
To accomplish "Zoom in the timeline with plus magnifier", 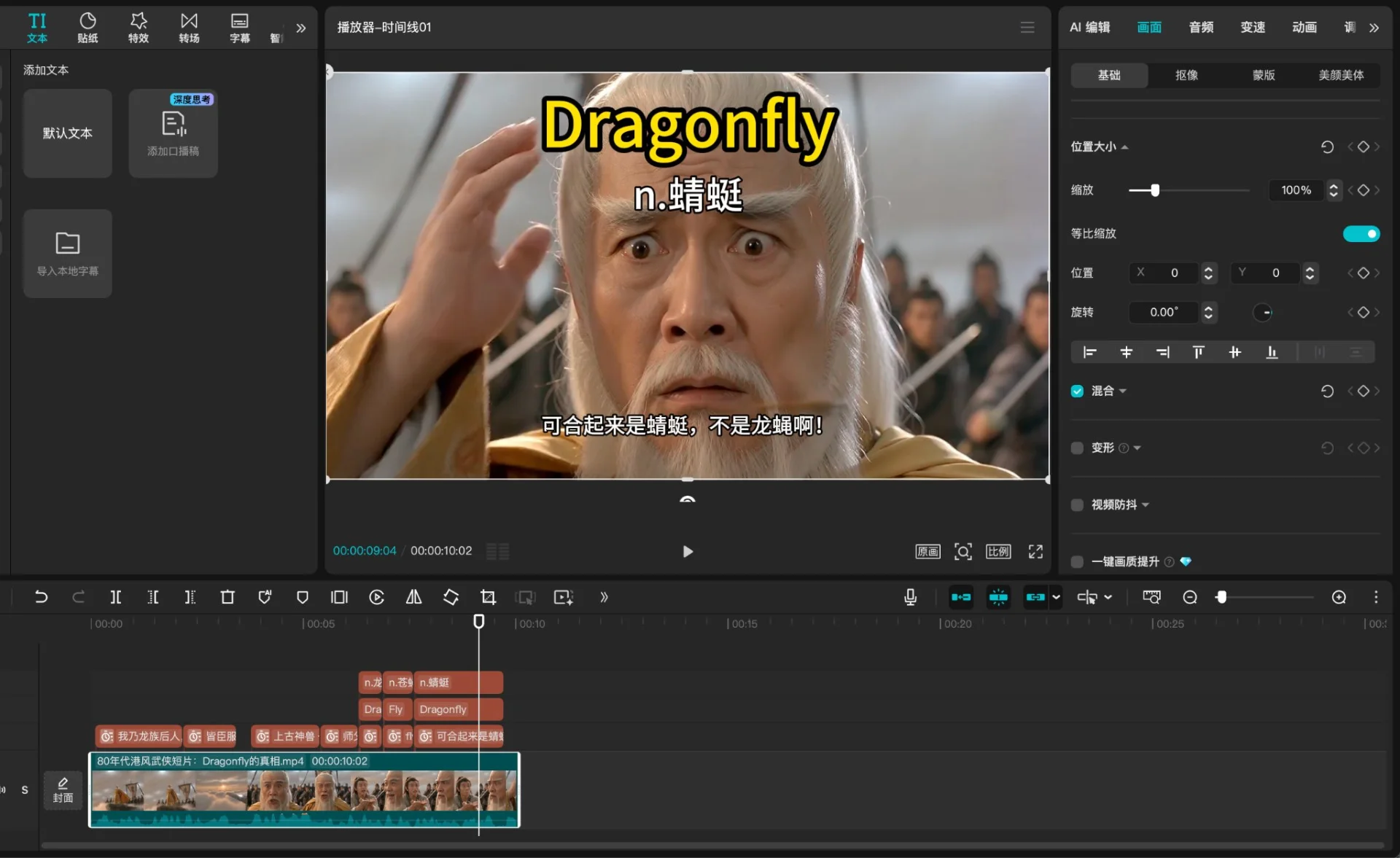I will 1339,598.
